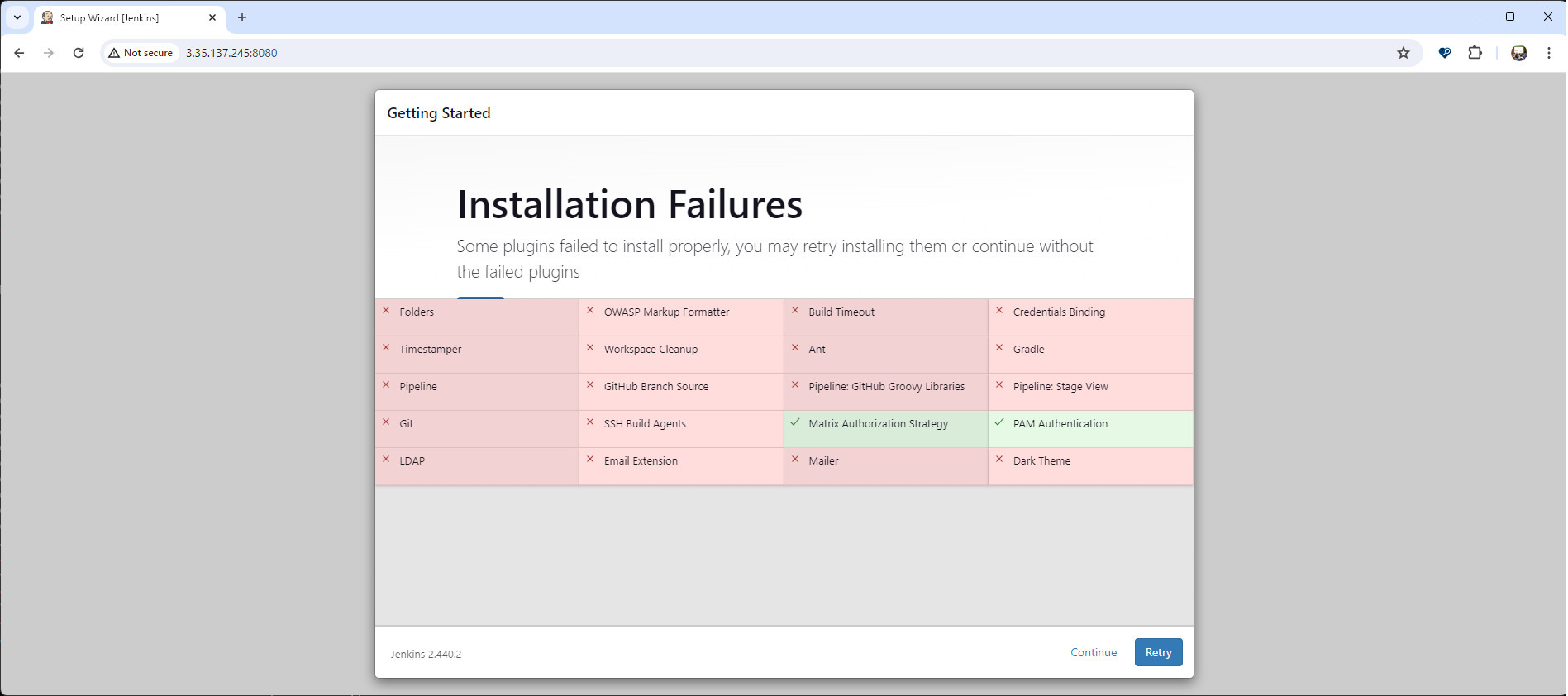Click the Git plugin X icon
This screenshot has height=696, width=1568.
coord(386,422)
